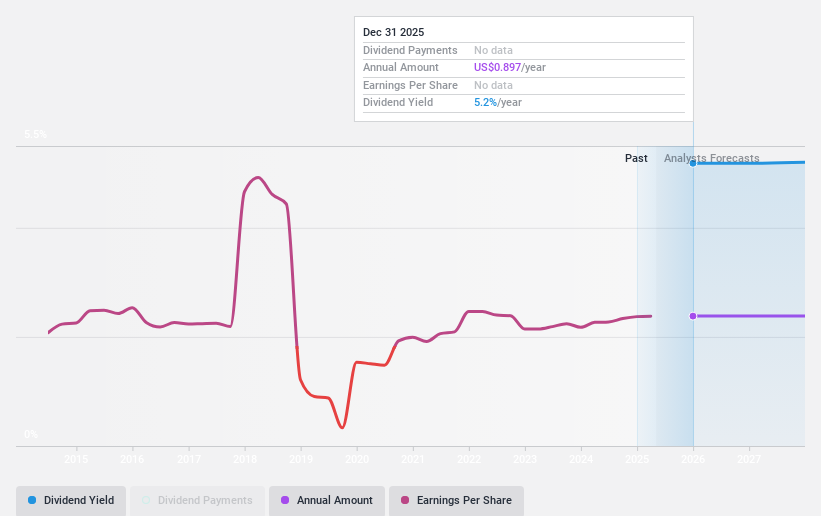Click the Annual Amount row label in tooltip
Image resolution: width=821 pixels, height=516 pixels.
click(x=401, y=68)
